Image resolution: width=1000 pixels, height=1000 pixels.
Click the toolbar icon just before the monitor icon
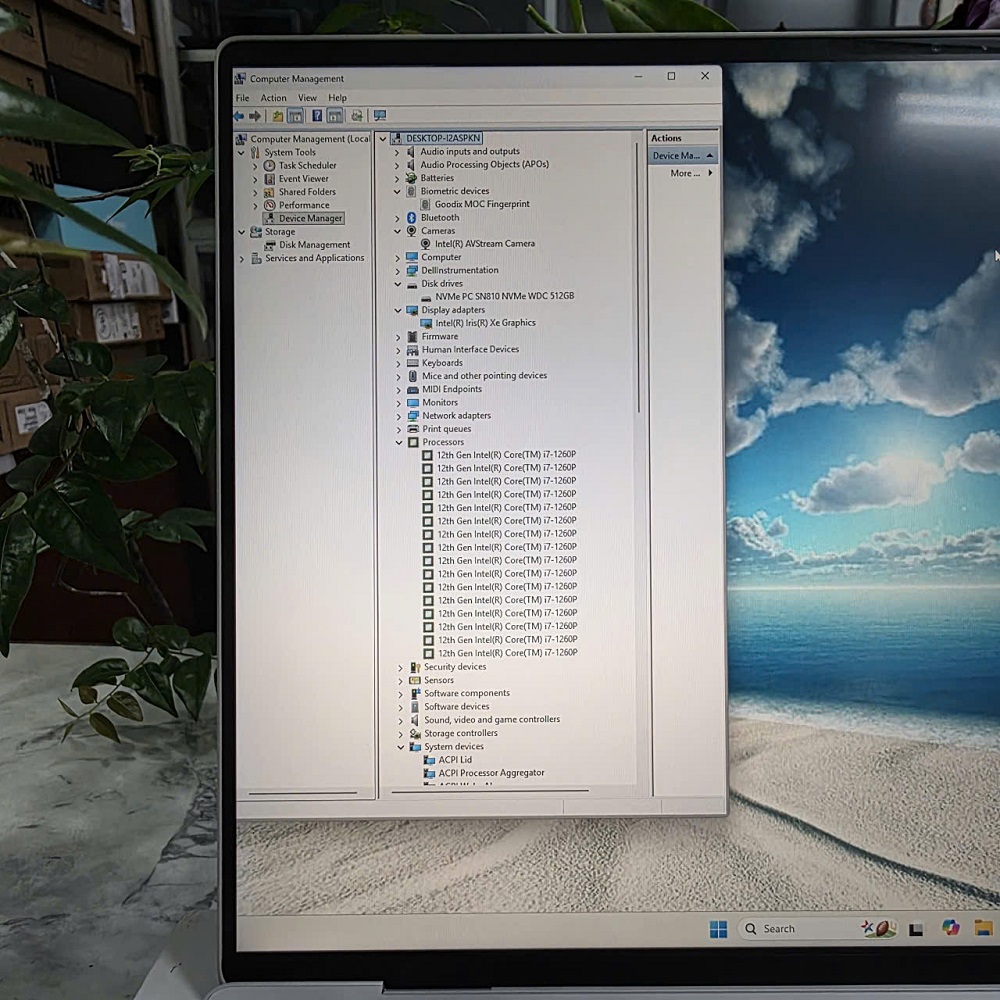[357, 115]
